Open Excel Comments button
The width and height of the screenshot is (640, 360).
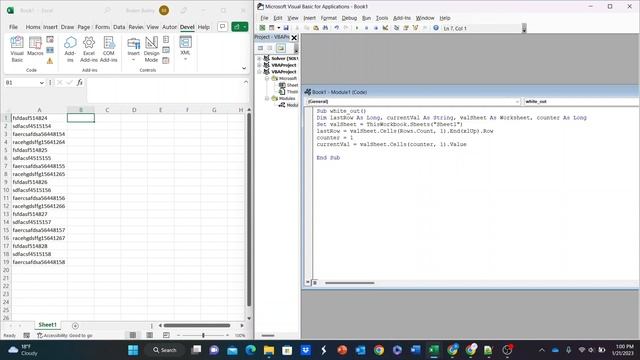pos(222,27)
